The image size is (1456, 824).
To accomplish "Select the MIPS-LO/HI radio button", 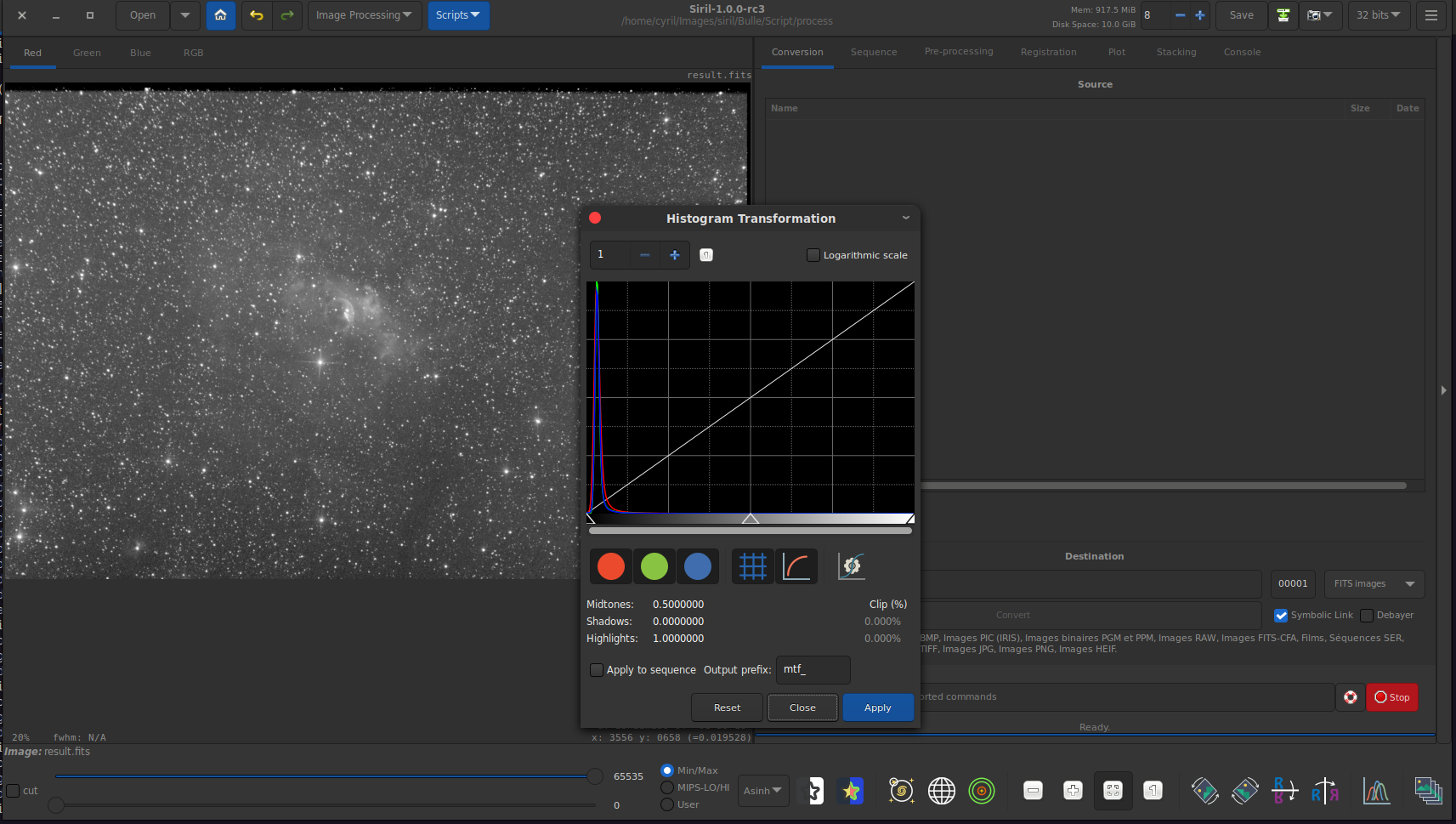I will [x=667, y=787].
